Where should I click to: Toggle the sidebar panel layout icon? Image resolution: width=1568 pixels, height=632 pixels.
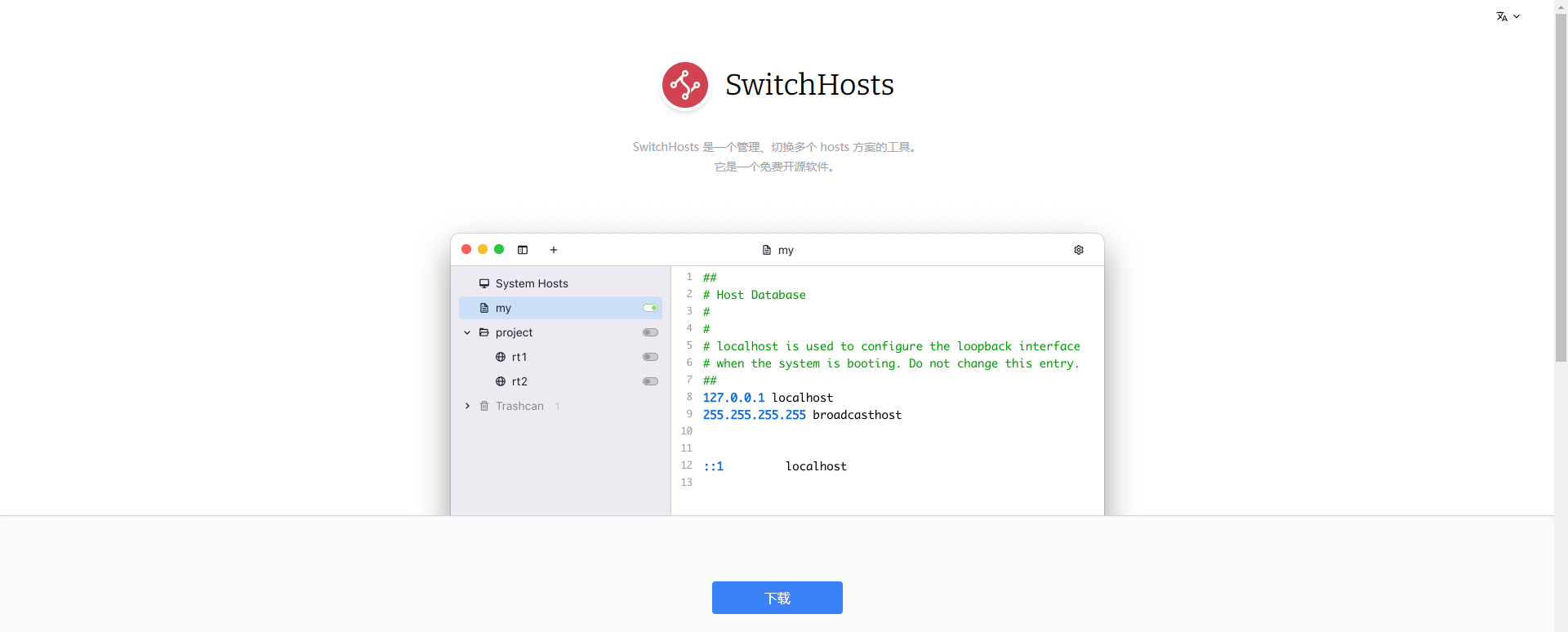click(x=523, y=250)
